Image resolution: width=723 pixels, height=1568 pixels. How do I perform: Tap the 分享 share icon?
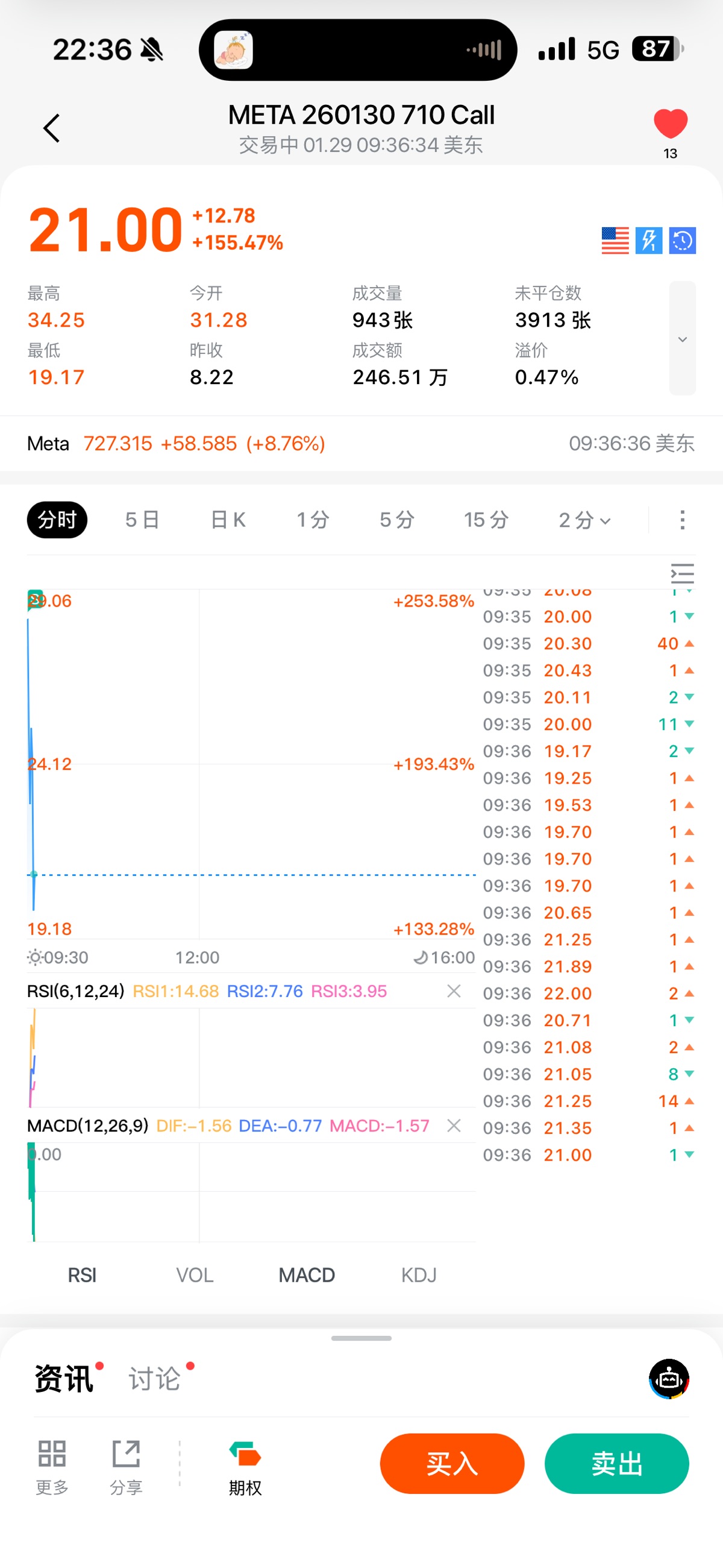coord(126,1466)
